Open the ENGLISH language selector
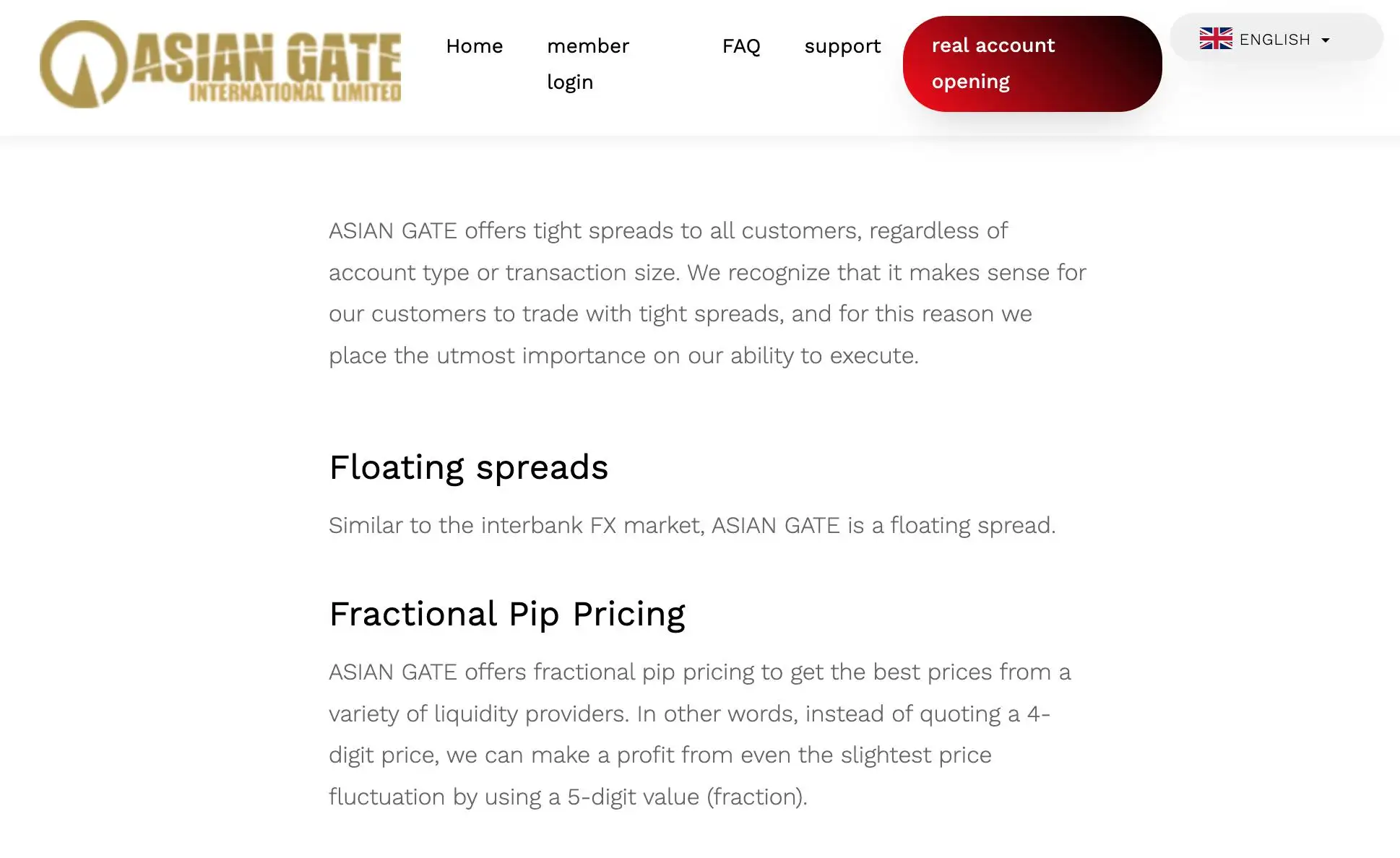Screen dimensions: 1400x858 pos(1274,40)
